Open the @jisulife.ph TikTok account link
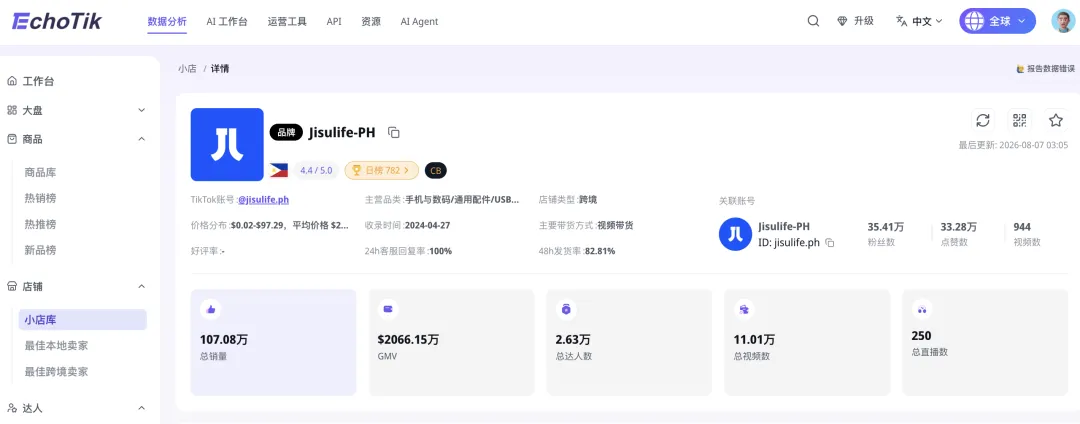 pyautogui.click(x=263, y=200)
